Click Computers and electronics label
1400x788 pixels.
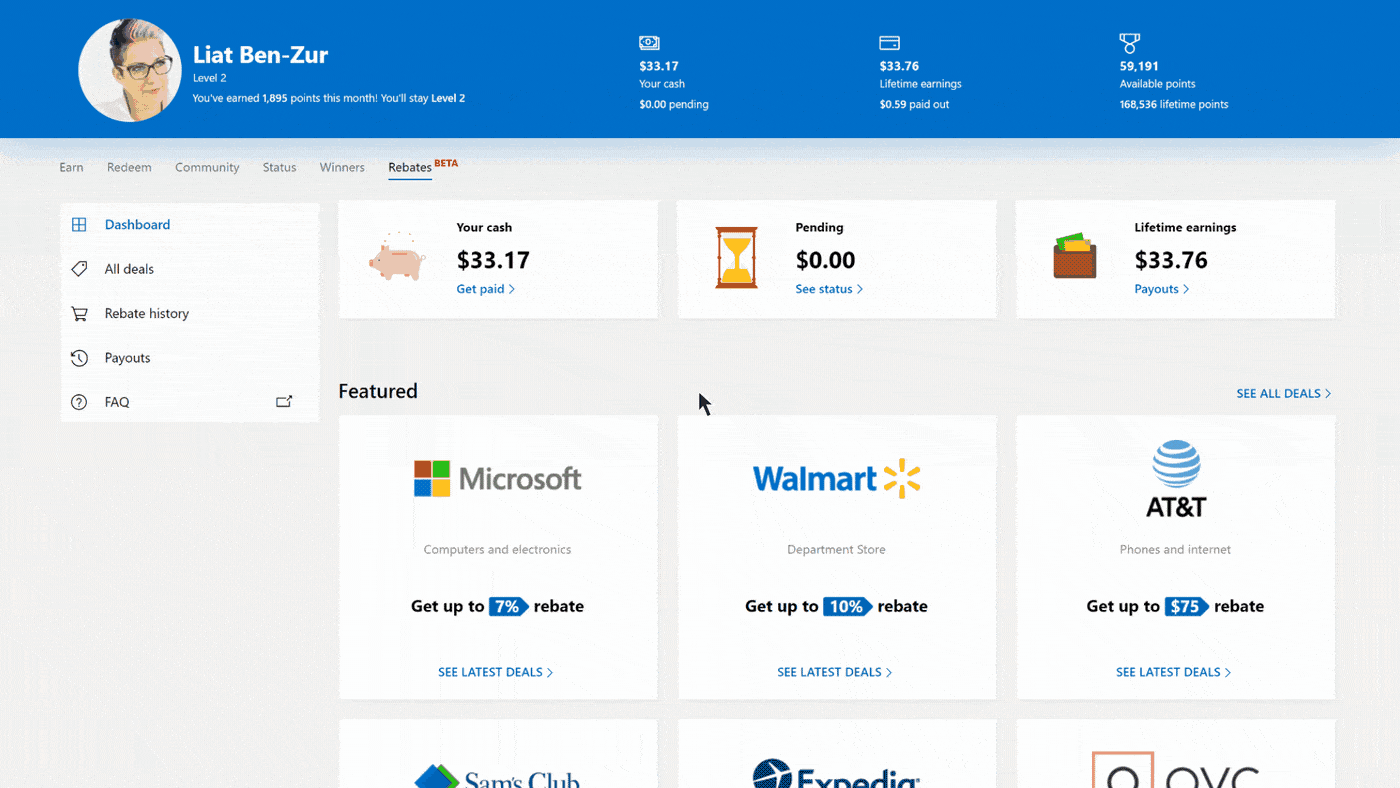tap(497, 549)
